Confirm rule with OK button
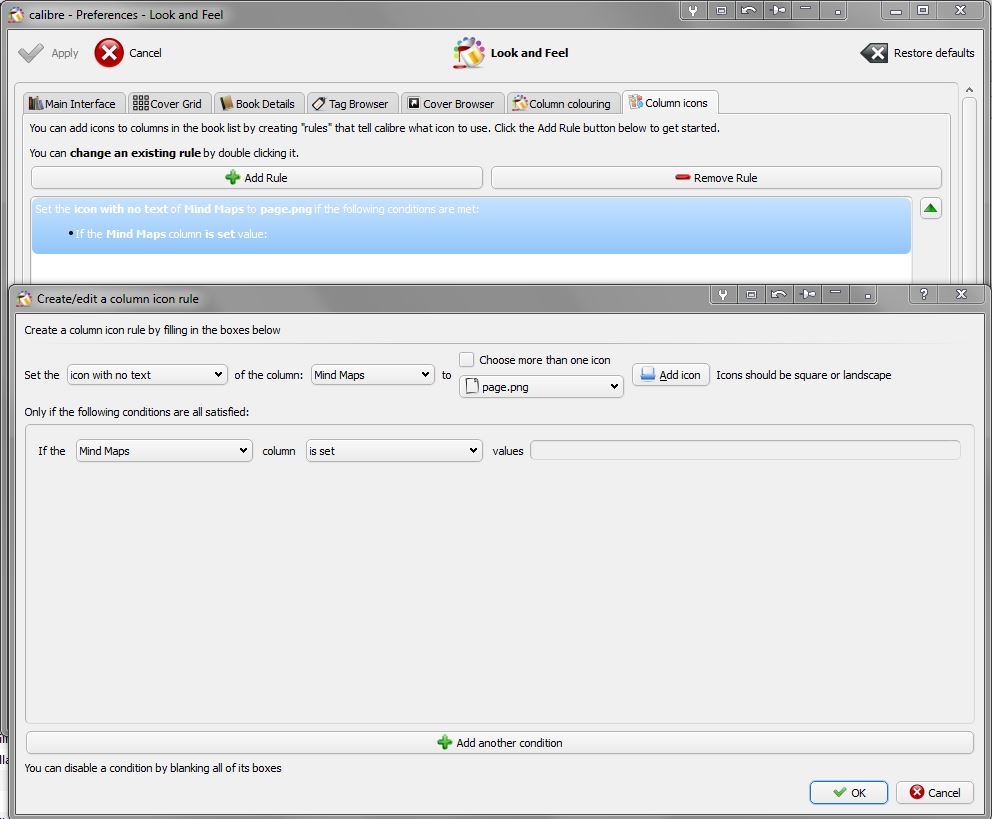Screen dimensions: 992x819 pos(848,792)
